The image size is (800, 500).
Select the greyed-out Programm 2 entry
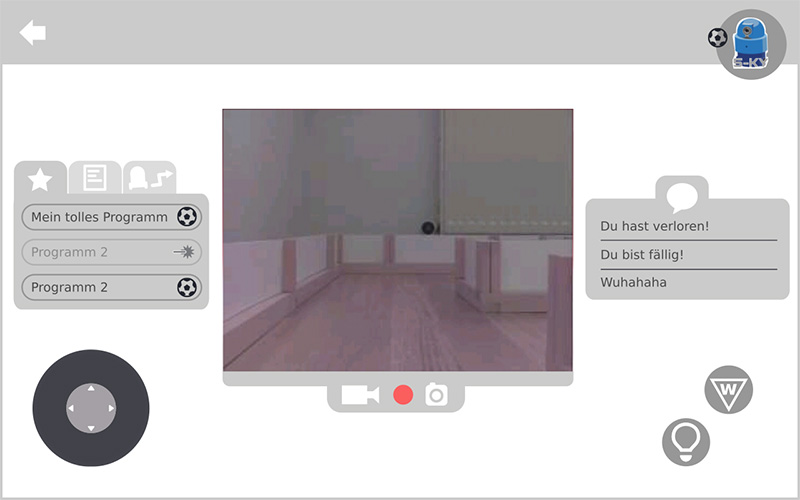tap(99, 252)
